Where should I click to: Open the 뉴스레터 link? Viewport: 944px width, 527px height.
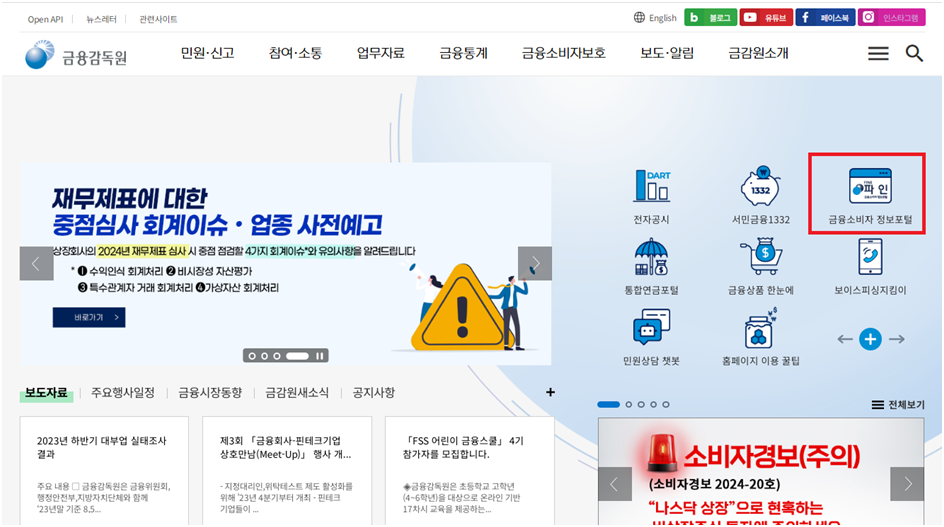click(101, 19)
